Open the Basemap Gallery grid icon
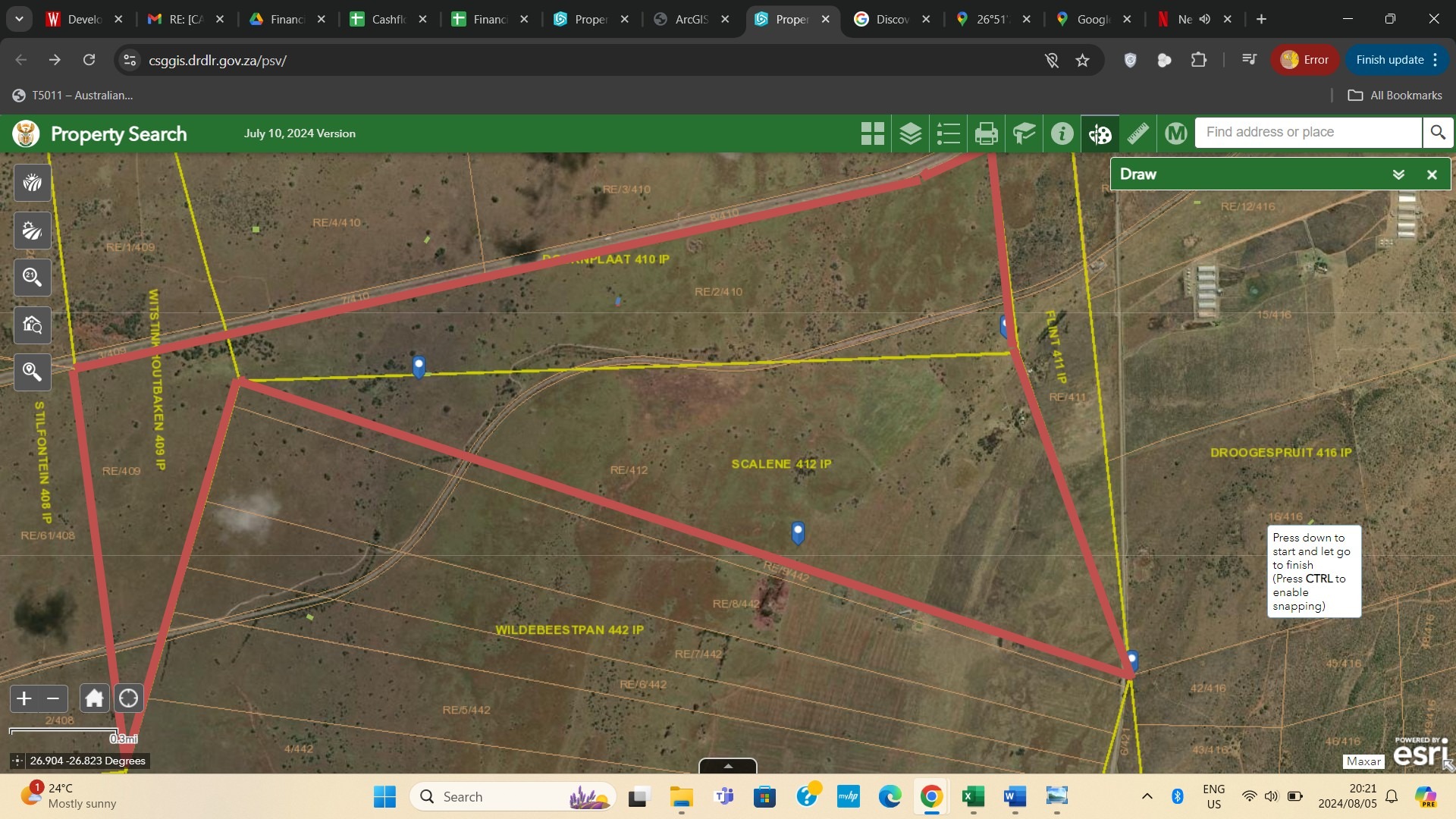Viewport: 1456px width, 819px height. point(872,133)
